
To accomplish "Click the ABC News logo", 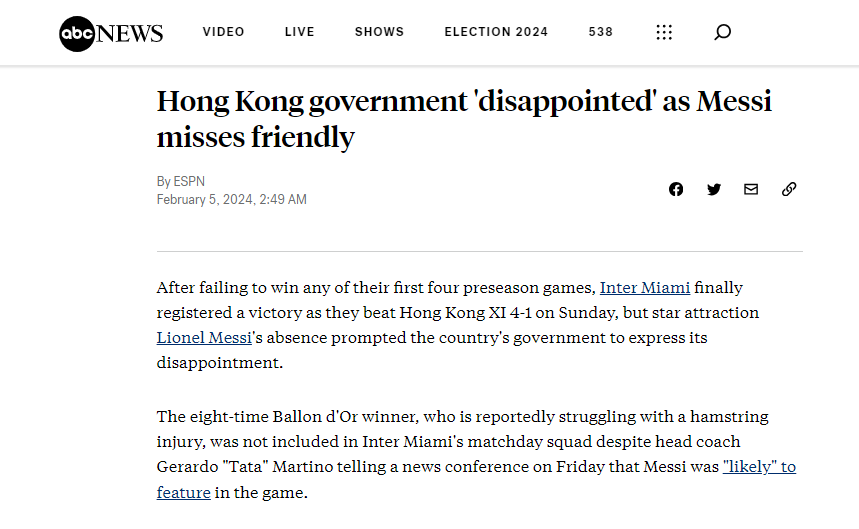I will click(110, 32).
